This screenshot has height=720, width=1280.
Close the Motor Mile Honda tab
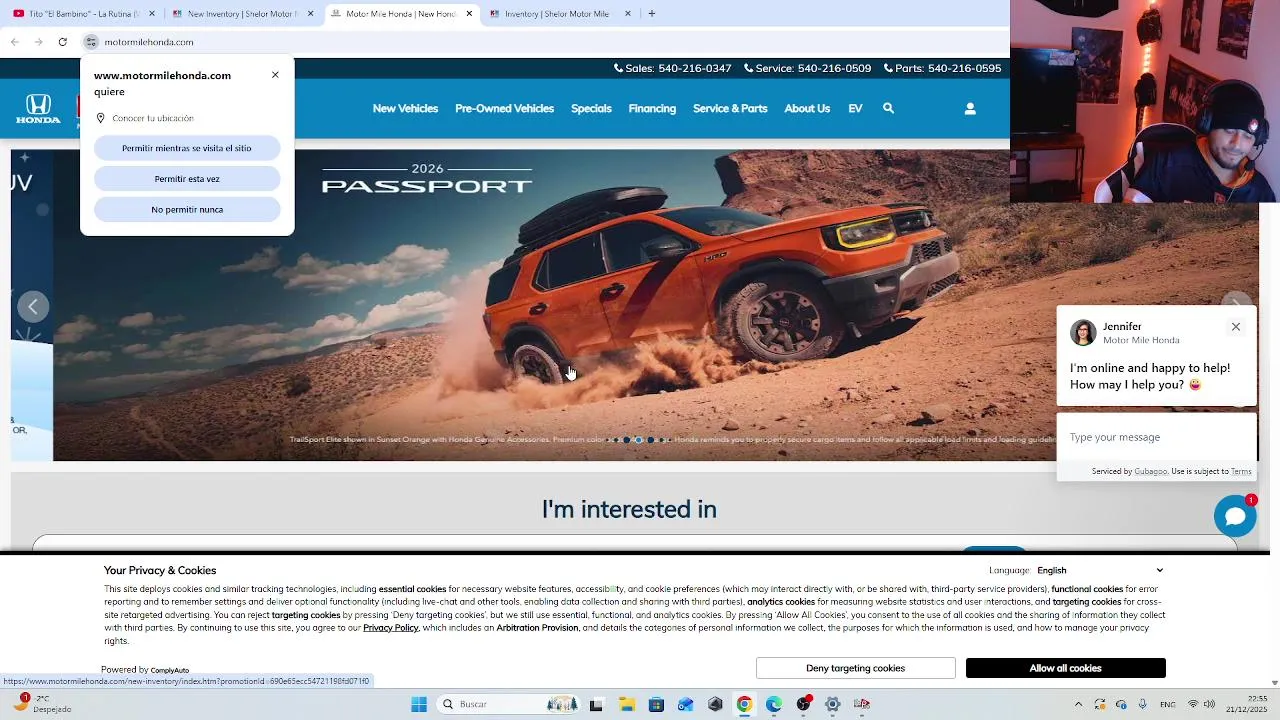[469, 14]
